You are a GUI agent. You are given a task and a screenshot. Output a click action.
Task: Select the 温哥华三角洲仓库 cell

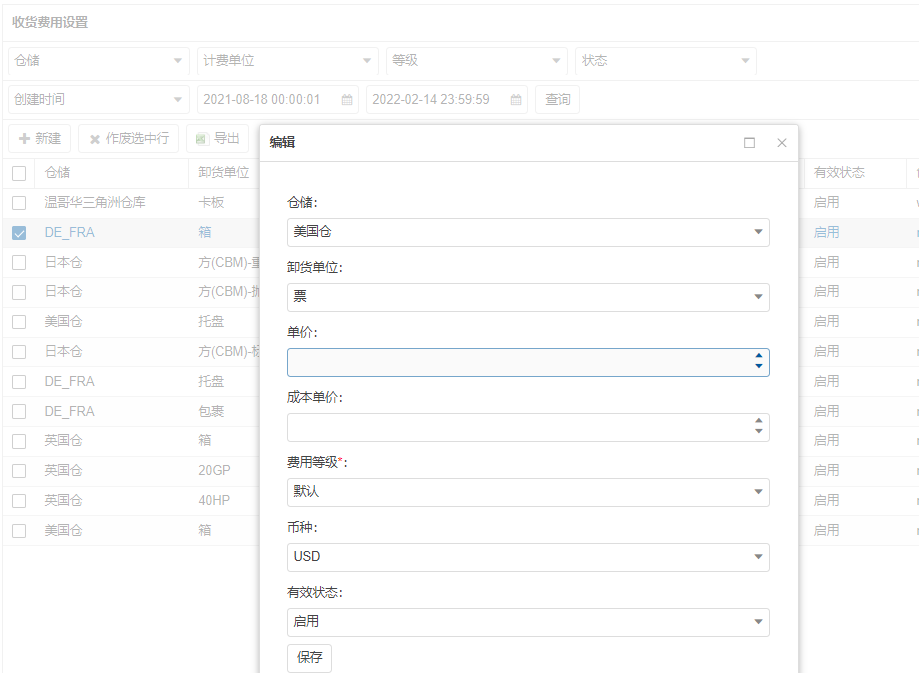point(95,203)
